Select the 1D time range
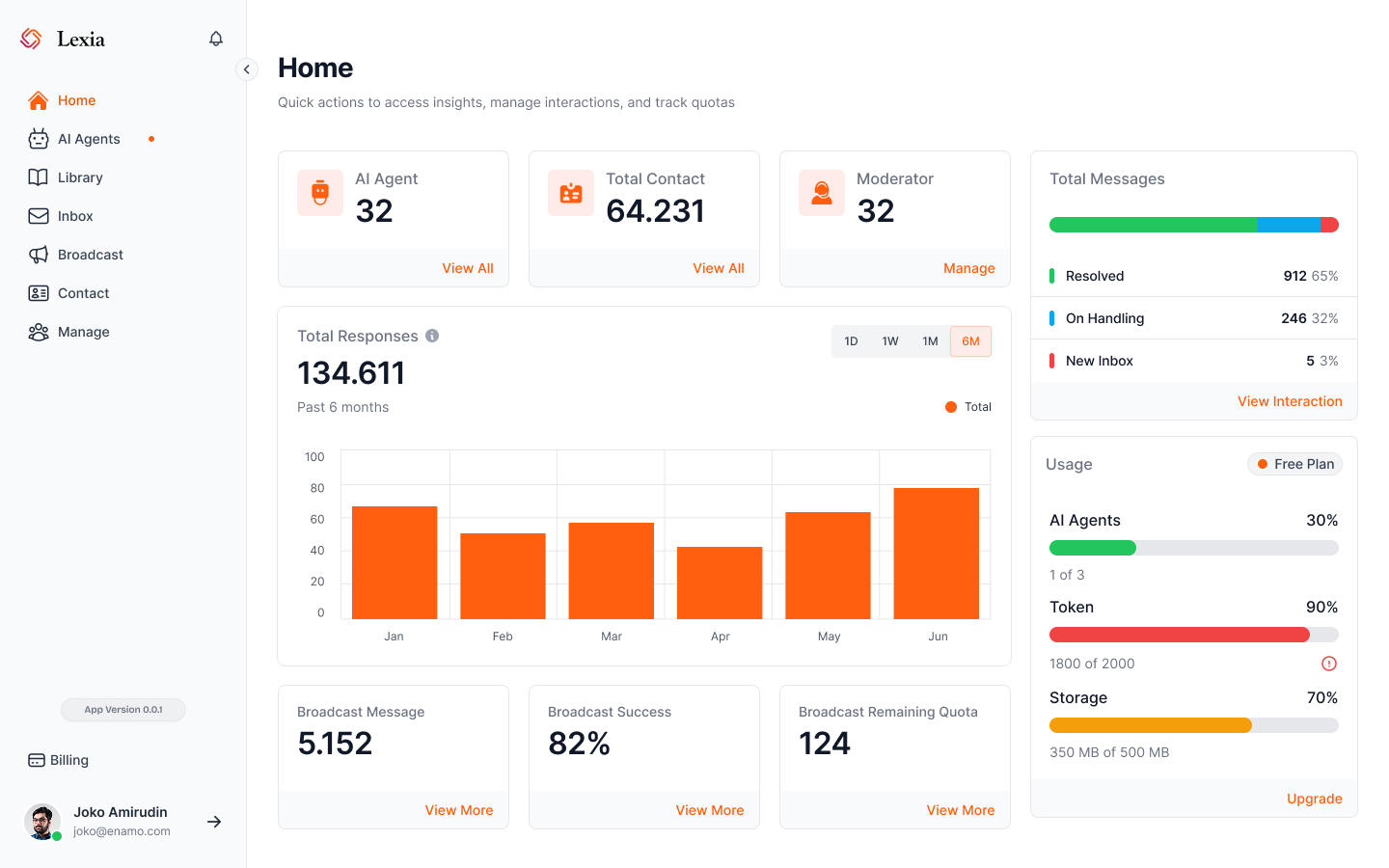 (x=851, y=341)
